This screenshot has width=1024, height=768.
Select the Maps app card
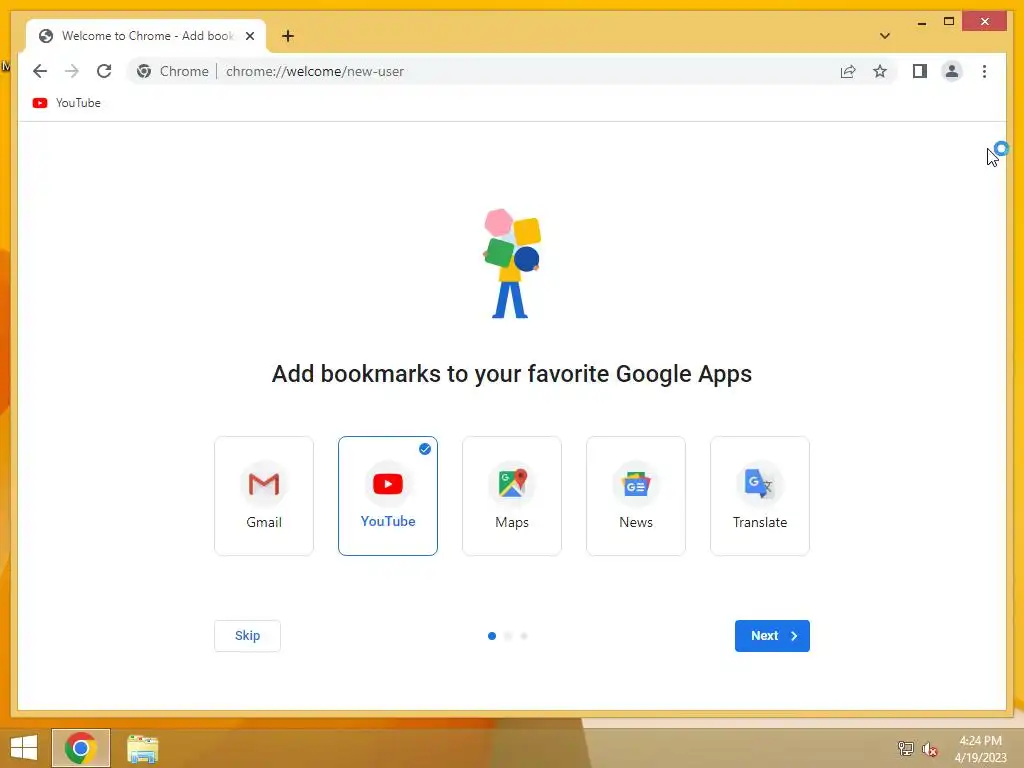tap(512, 496)
